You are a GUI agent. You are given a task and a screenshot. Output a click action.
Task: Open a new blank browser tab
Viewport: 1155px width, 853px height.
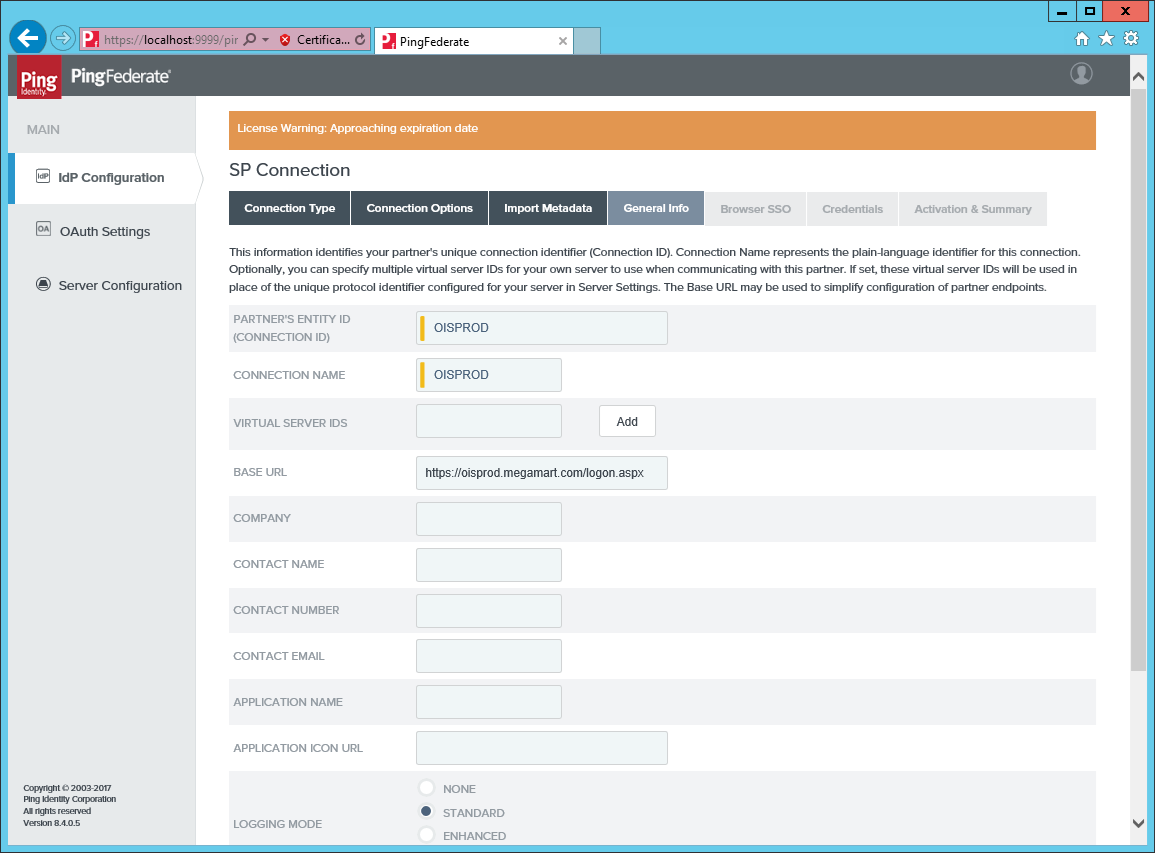pyautogui.click(x=587, y=41)
